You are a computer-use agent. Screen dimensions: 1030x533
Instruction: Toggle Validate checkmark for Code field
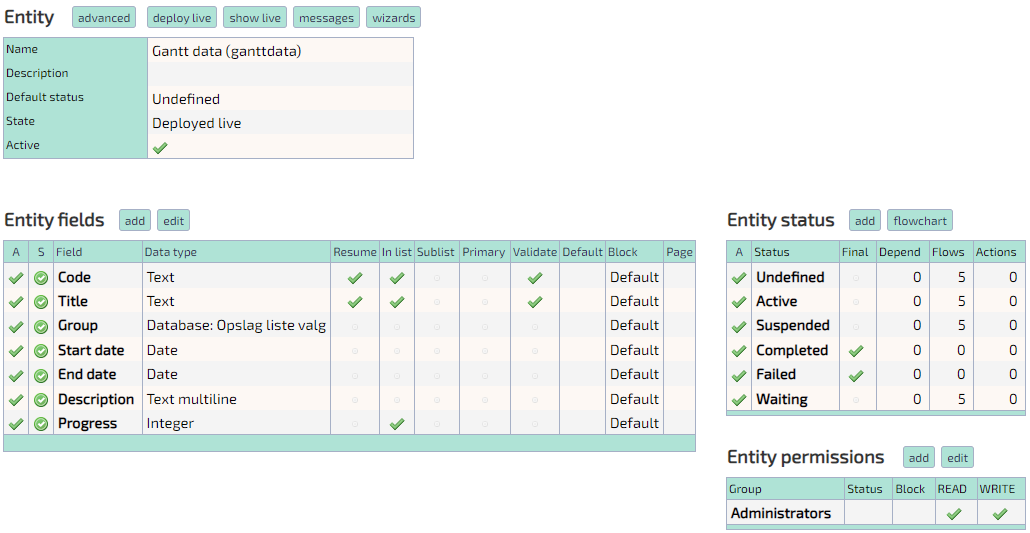535,278
